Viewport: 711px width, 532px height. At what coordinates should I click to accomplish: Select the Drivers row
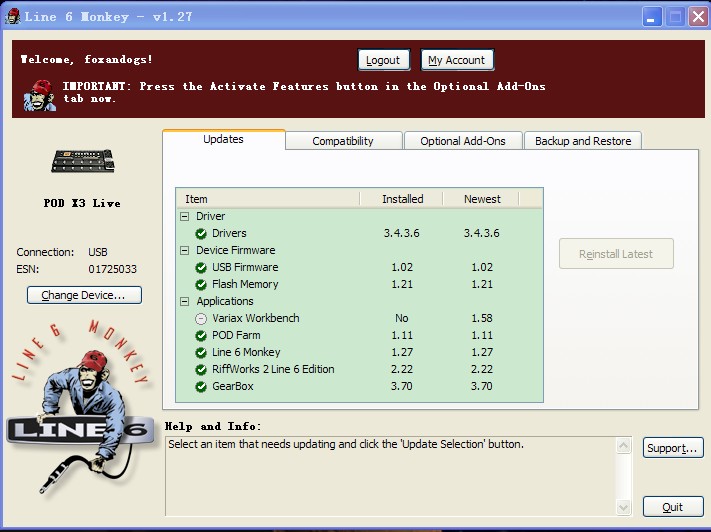tap(359, 234)
